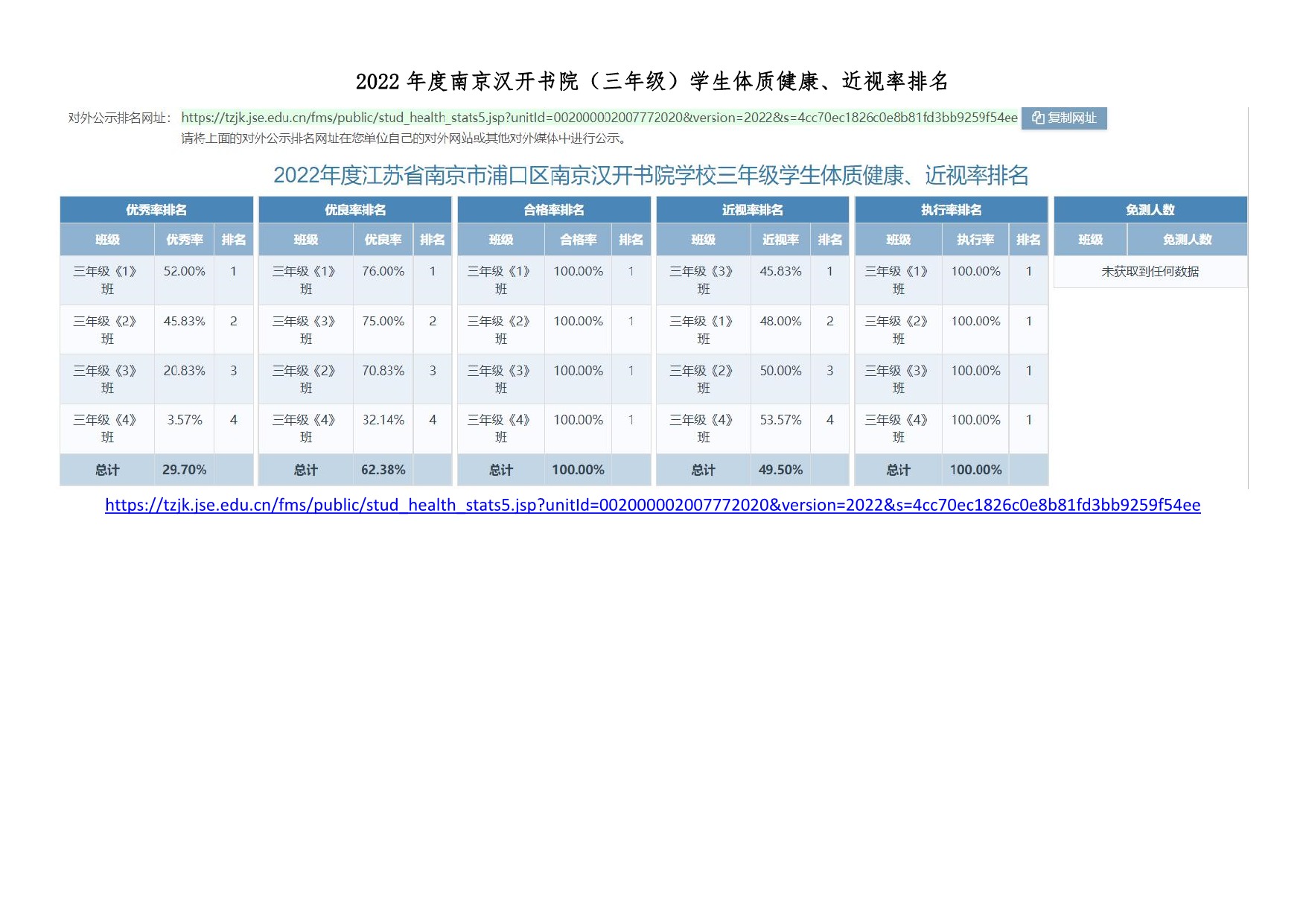Click the 100.00% total in 执行率 table

tap(975, 470)
